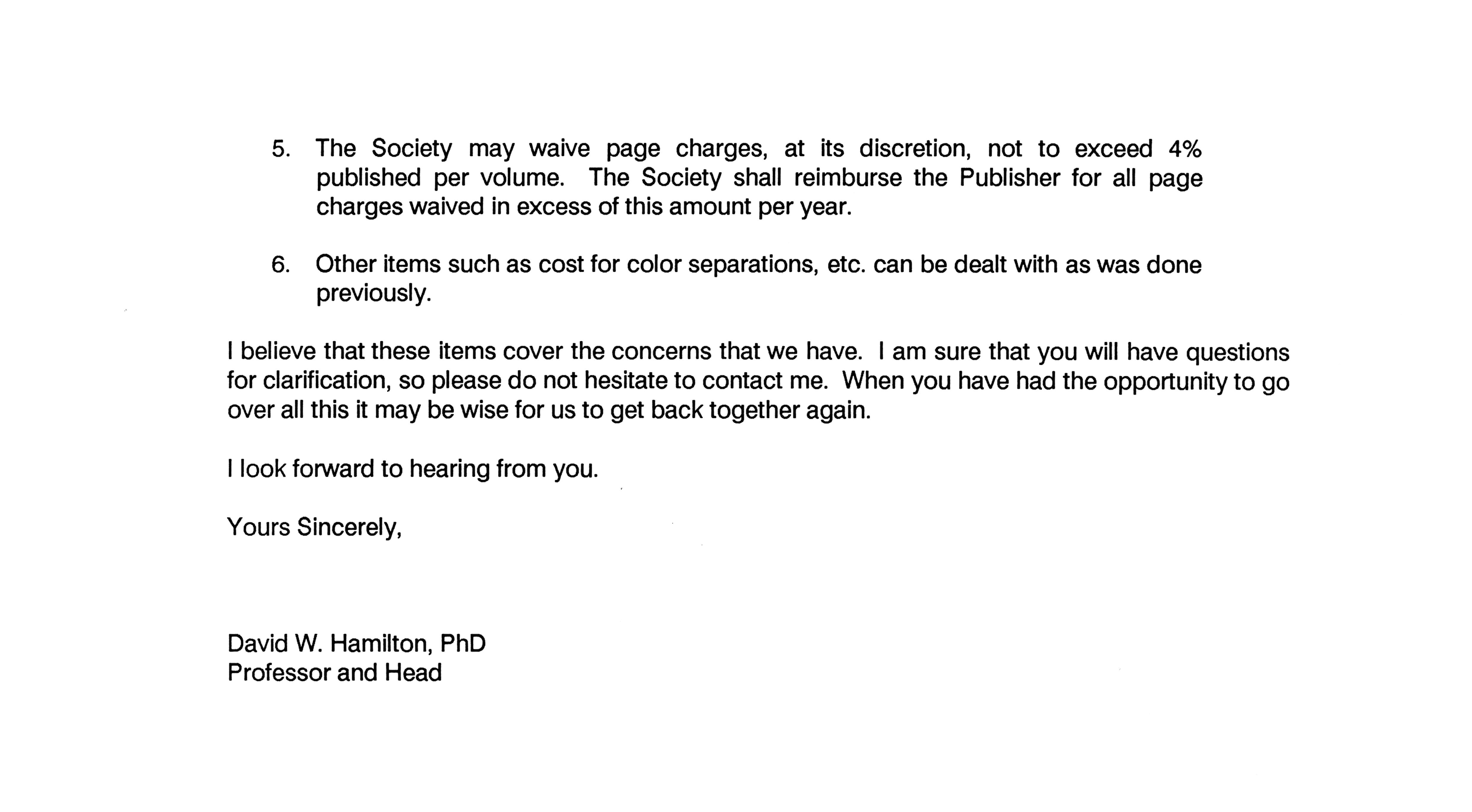Click the list number 6

pos(280,265)
